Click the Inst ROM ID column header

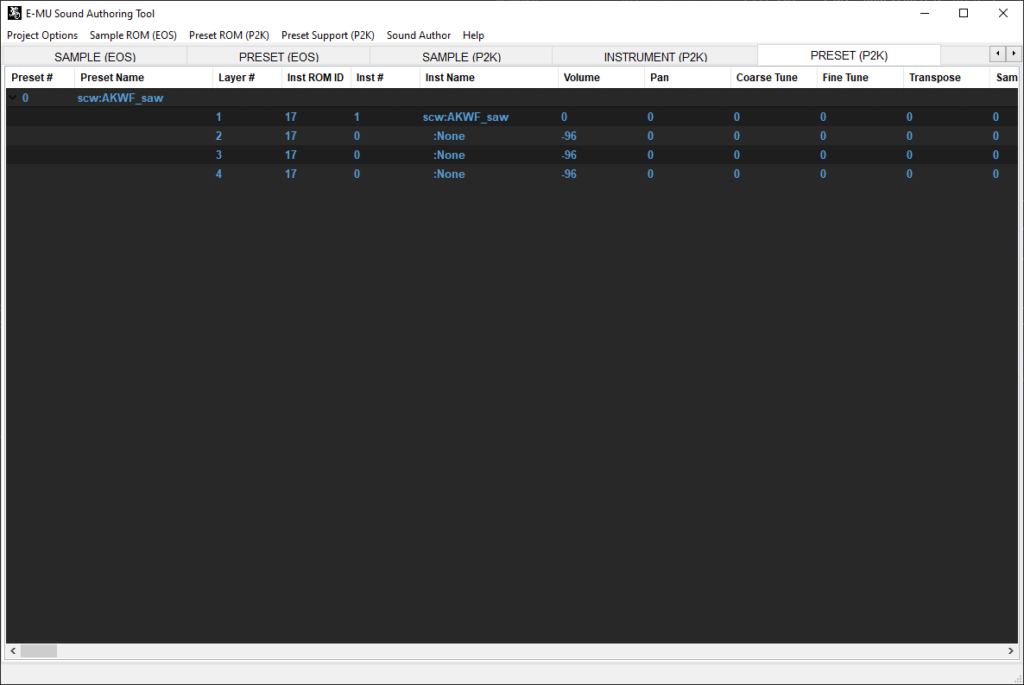coord(316,78)
